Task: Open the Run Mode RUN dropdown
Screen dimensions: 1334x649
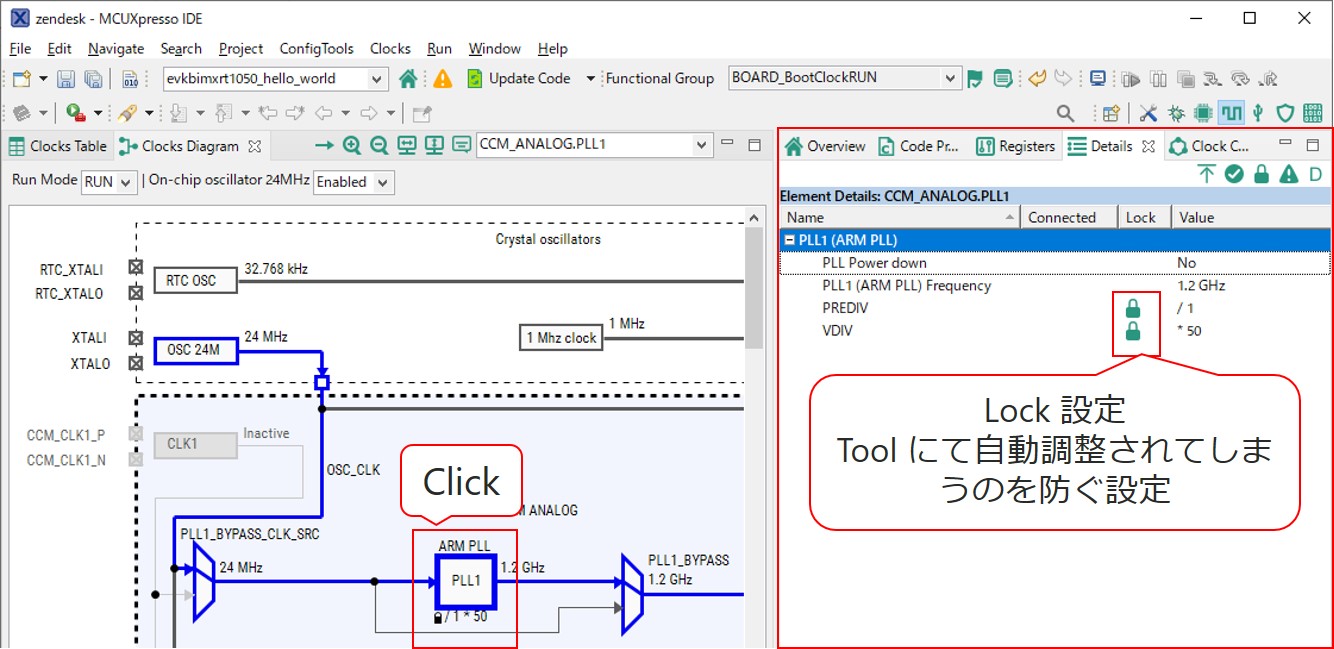Action: 126,182
